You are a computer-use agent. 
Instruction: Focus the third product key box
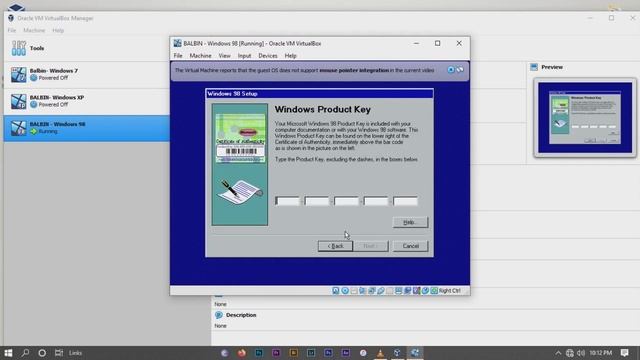346,201
